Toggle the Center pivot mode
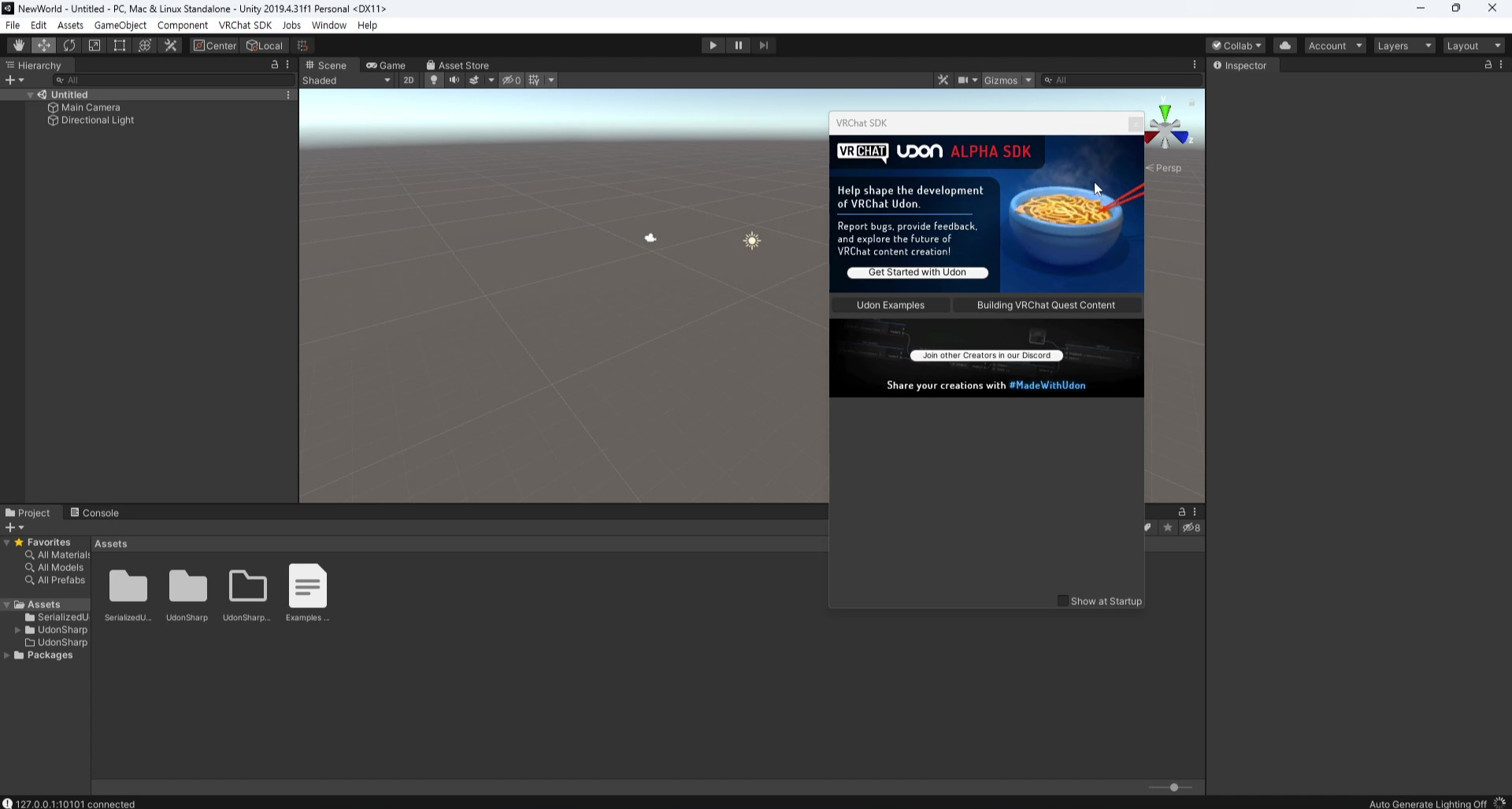The height and width of the screenshot is (809, 1512). point(215,46)
